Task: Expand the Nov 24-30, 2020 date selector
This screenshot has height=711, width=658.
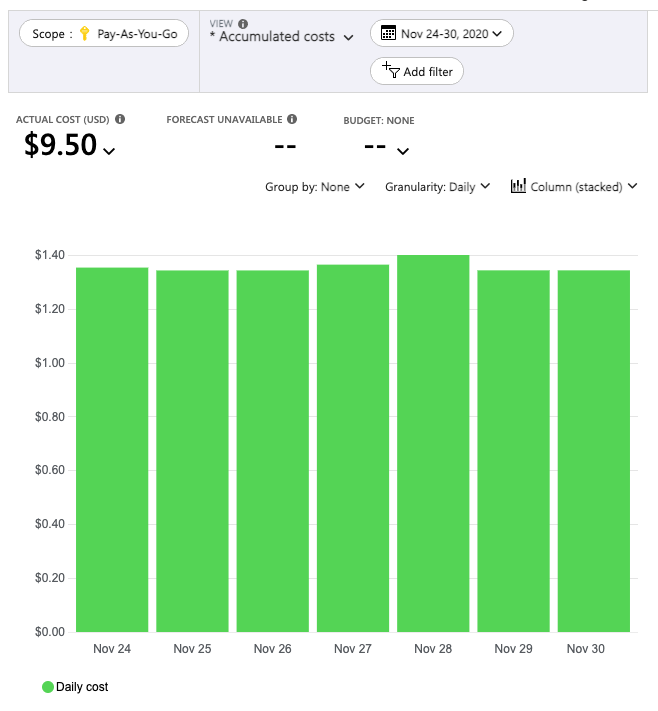Action: [x=442, y=33]
